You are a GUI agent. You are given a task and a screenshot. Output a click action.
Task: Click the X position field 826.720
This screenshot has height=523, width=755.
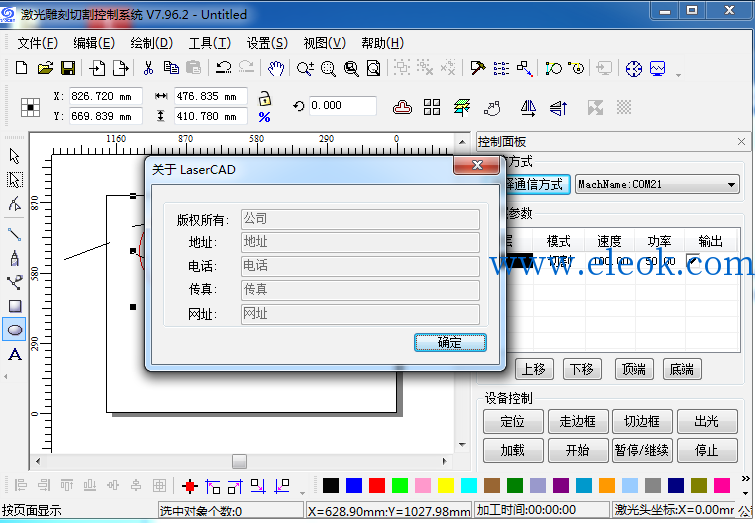point(105,96)
